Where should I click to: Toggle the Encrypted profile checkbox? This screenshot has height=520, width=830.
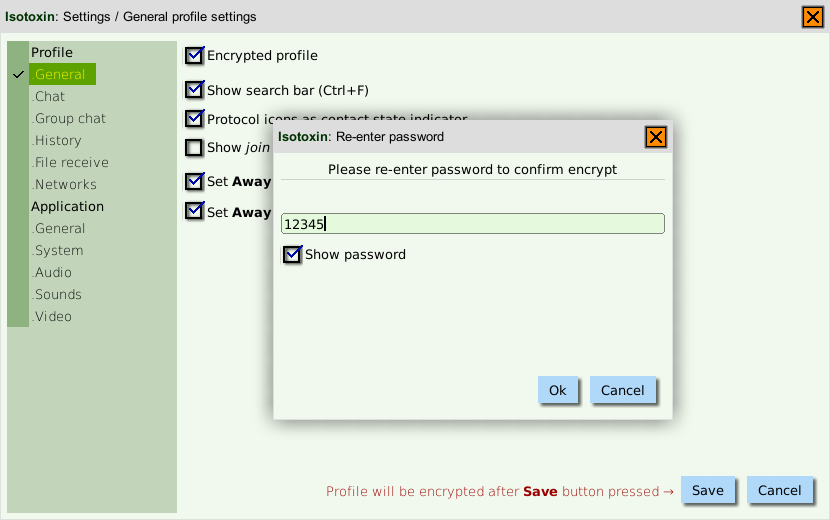(x=194, y=55)
